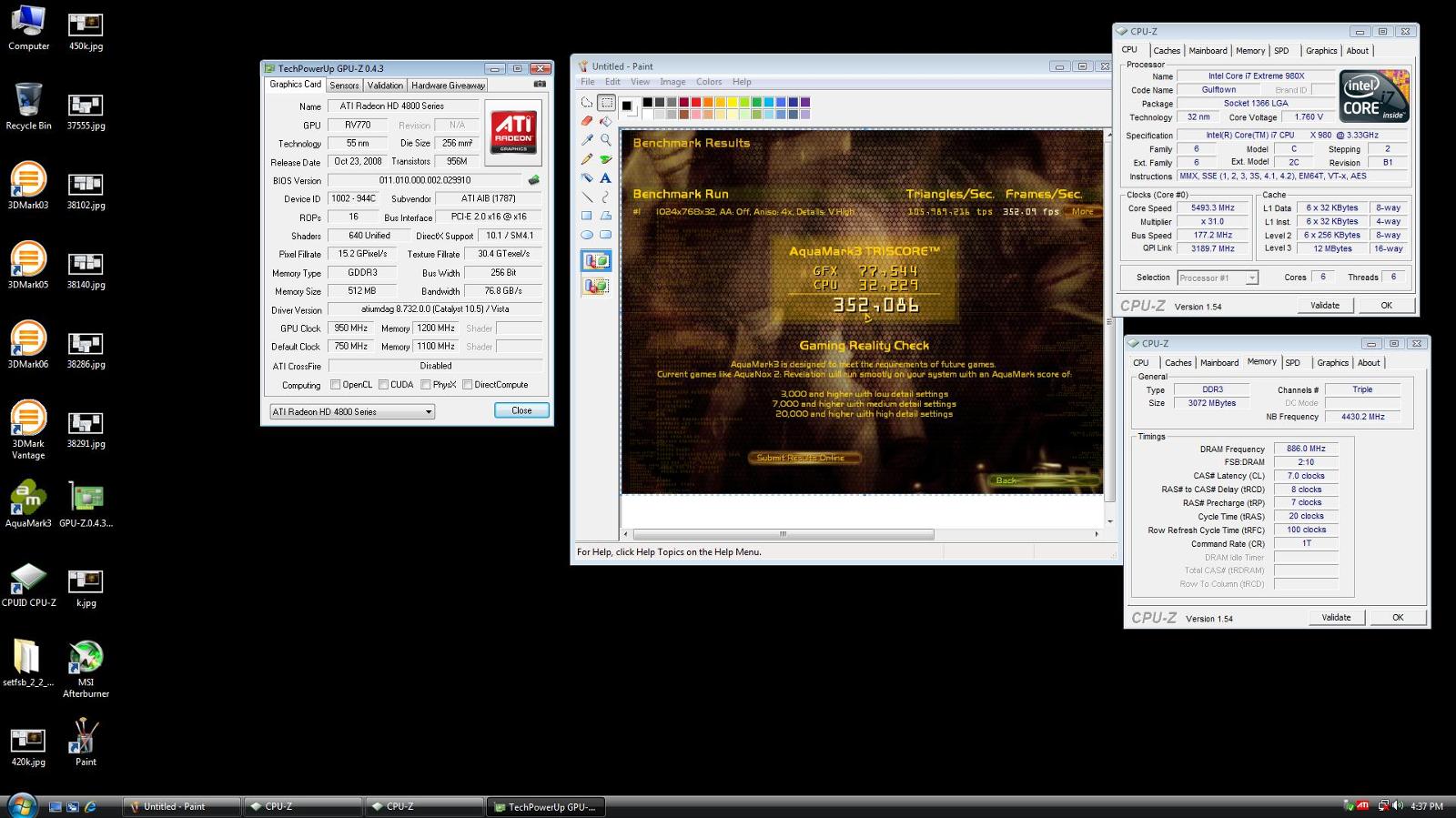
Task: Open the Image menu in Paint
Action: [672, 82]
